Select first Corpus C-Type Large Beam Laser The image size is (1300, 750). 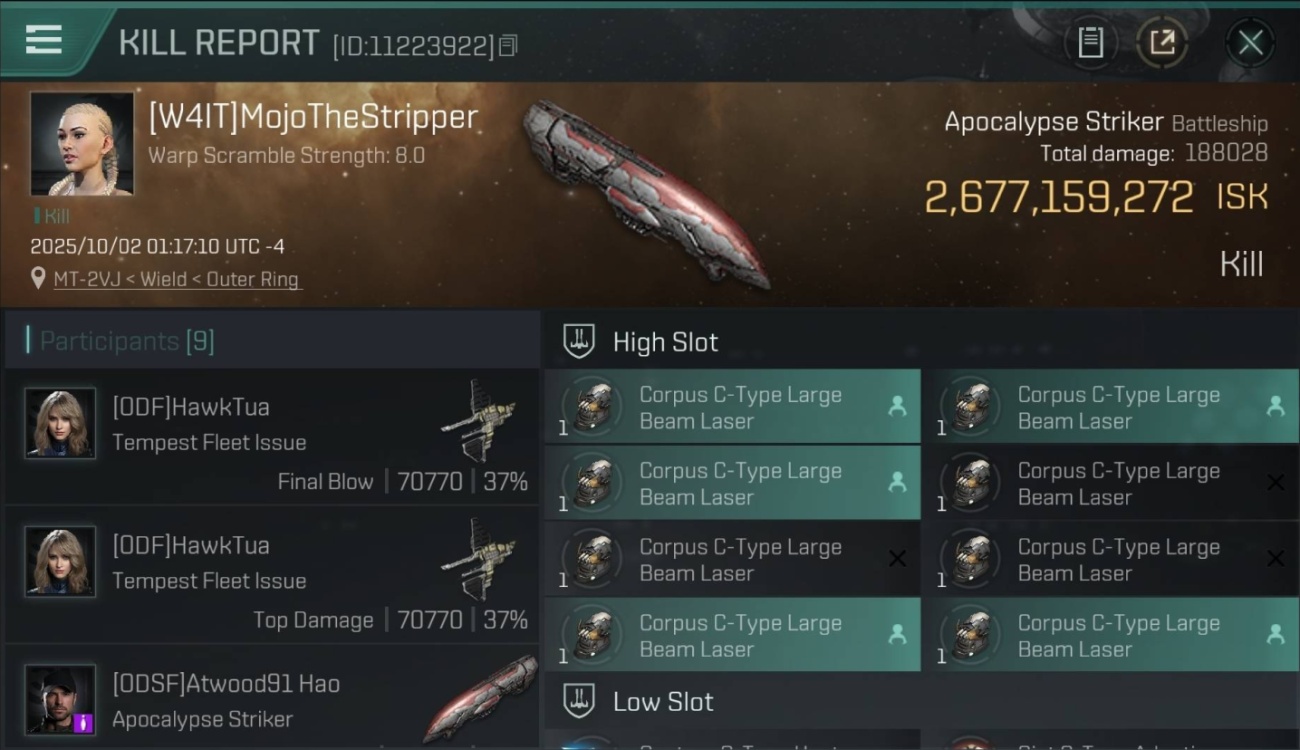(x=733, y=407)
